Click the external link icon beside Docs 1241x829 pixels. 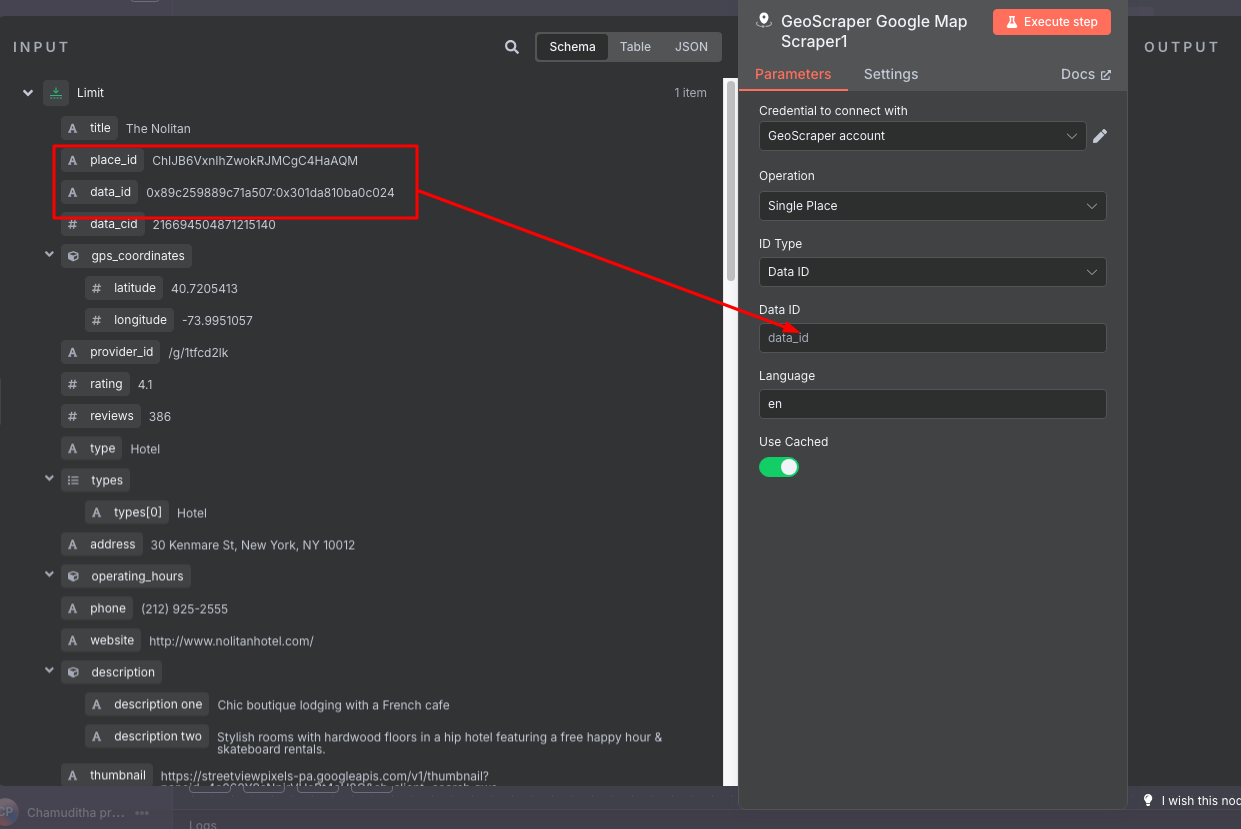1106,75
